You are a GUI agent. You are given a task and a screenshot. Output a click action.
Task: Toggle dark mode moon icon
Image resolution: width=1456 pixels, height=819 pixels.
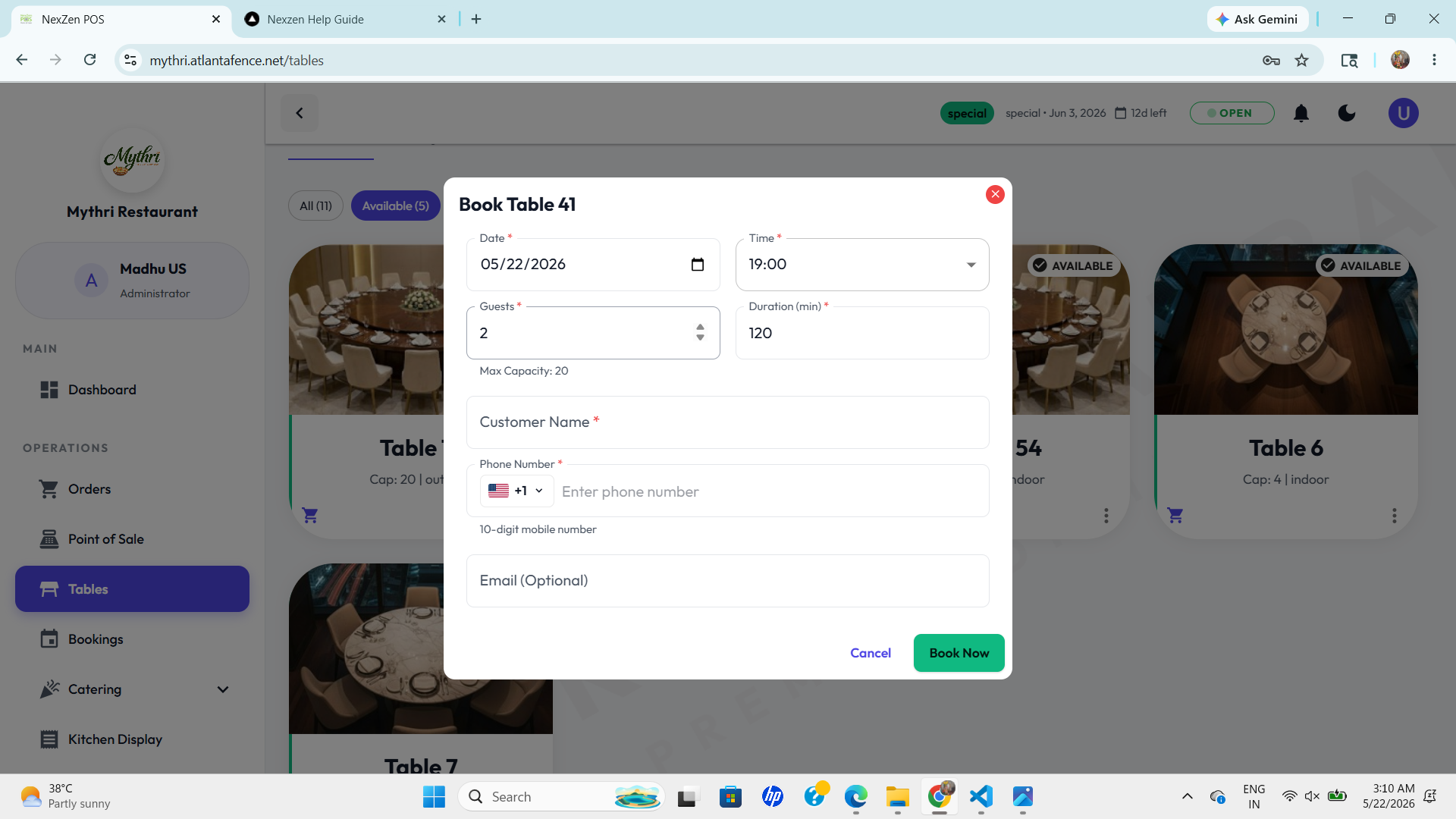1347,113
